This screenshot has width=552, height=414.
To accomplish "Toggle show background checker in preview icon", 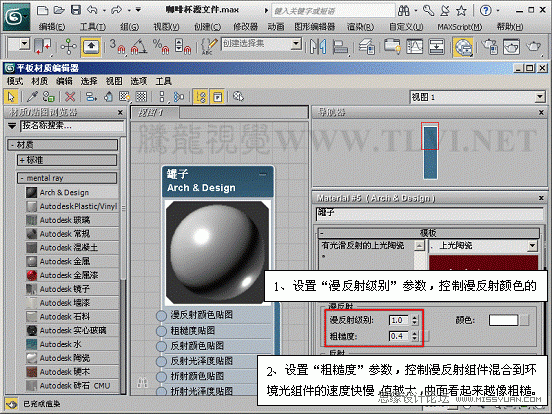I will coord(142,96).
